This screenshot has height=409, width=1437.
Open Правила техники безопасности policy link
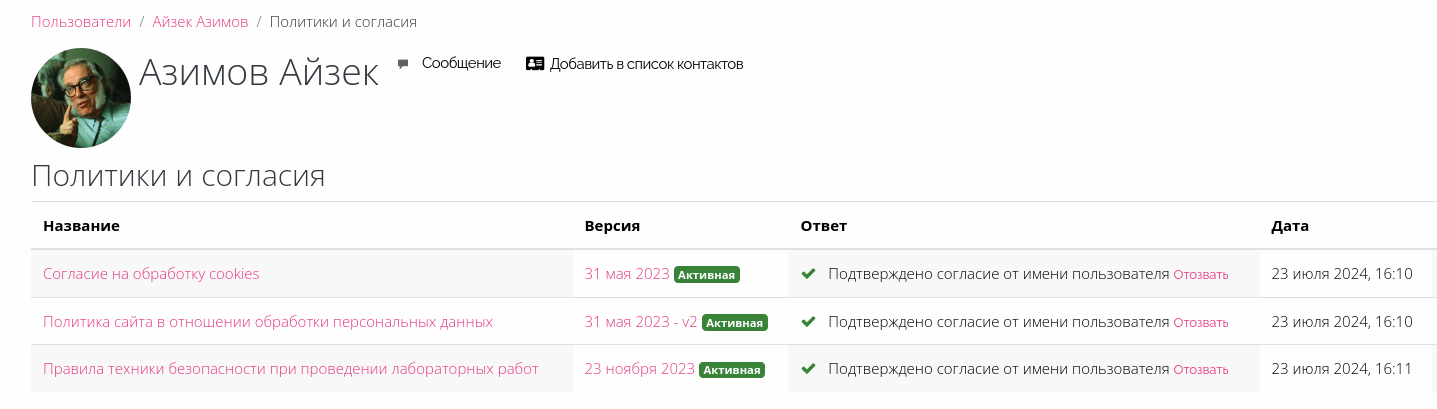tap(291, 369)
